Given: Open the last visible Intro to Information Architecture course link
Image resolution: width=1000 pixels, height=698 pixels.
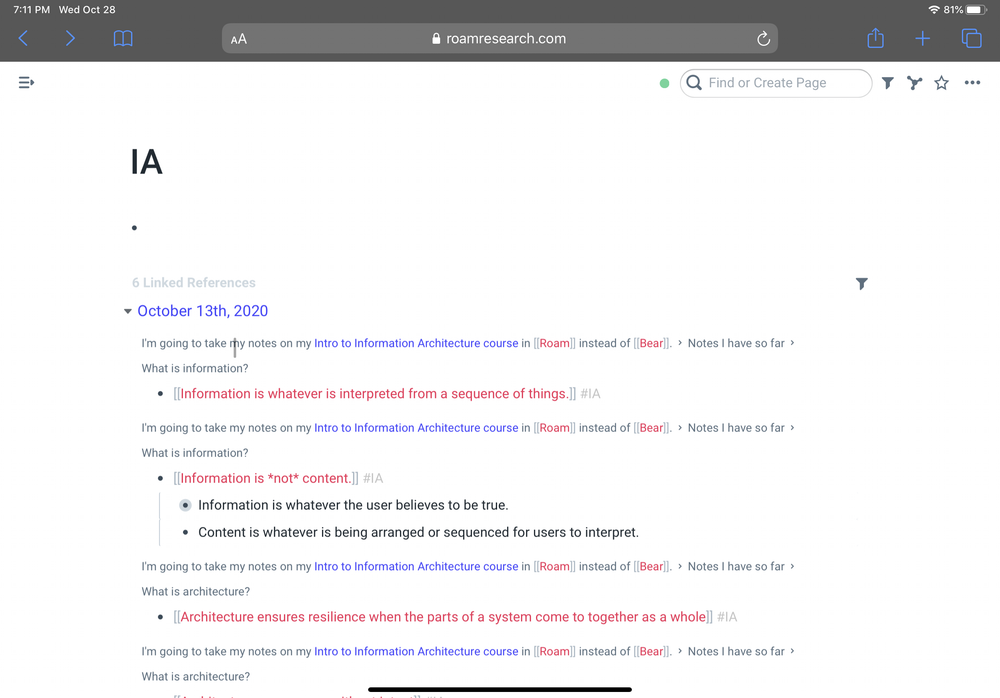Looking at the screenshot, I should [416, 651].
